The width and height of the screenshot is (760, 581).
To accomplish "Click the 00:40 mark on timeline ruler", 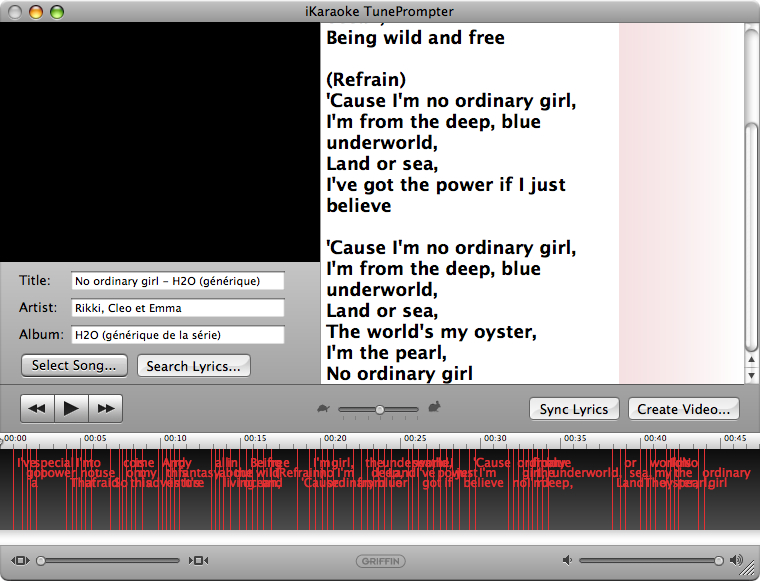I will [655, 438].
